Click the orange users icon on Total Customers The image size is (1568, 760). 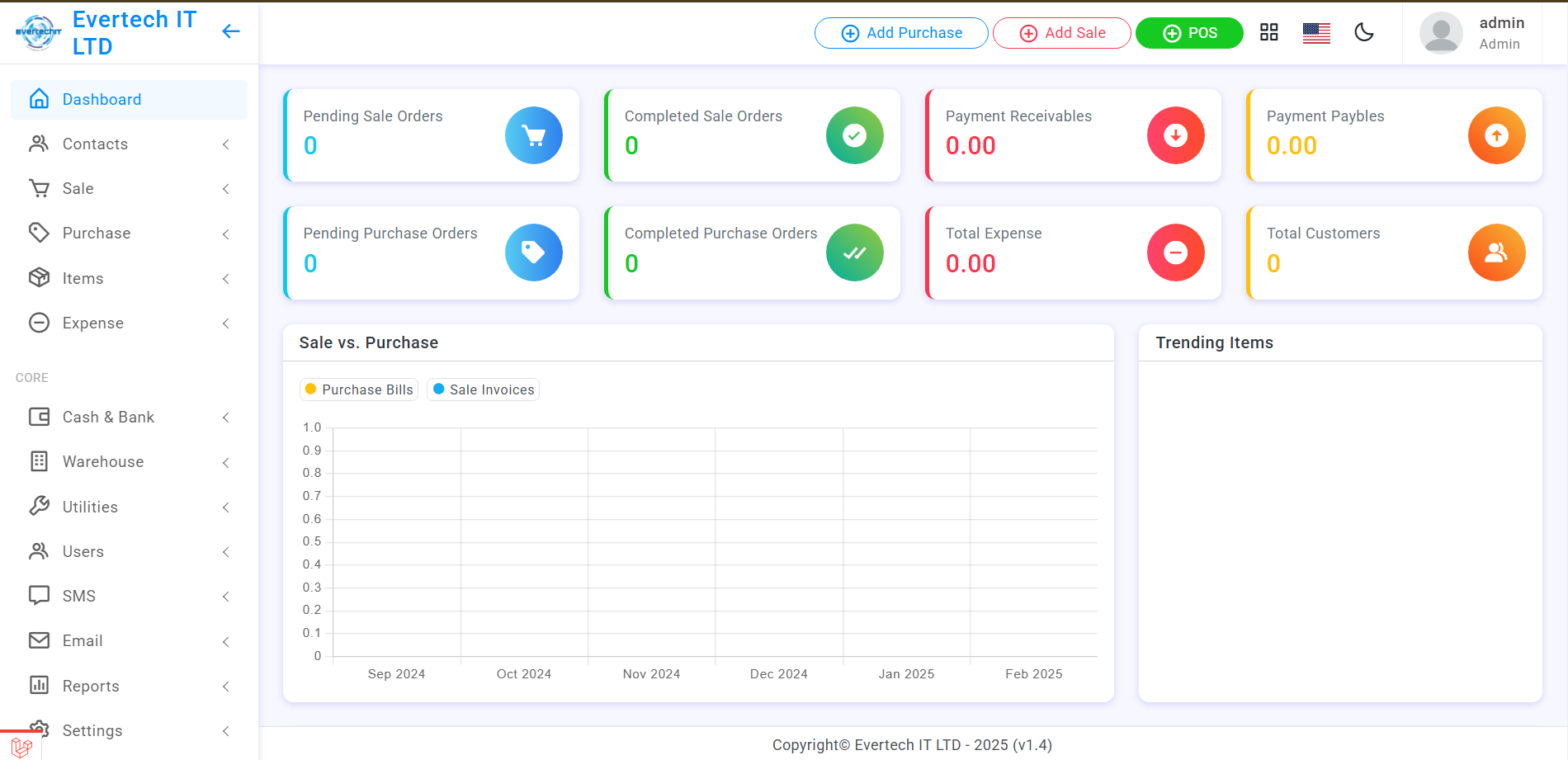pos(1496,253)
